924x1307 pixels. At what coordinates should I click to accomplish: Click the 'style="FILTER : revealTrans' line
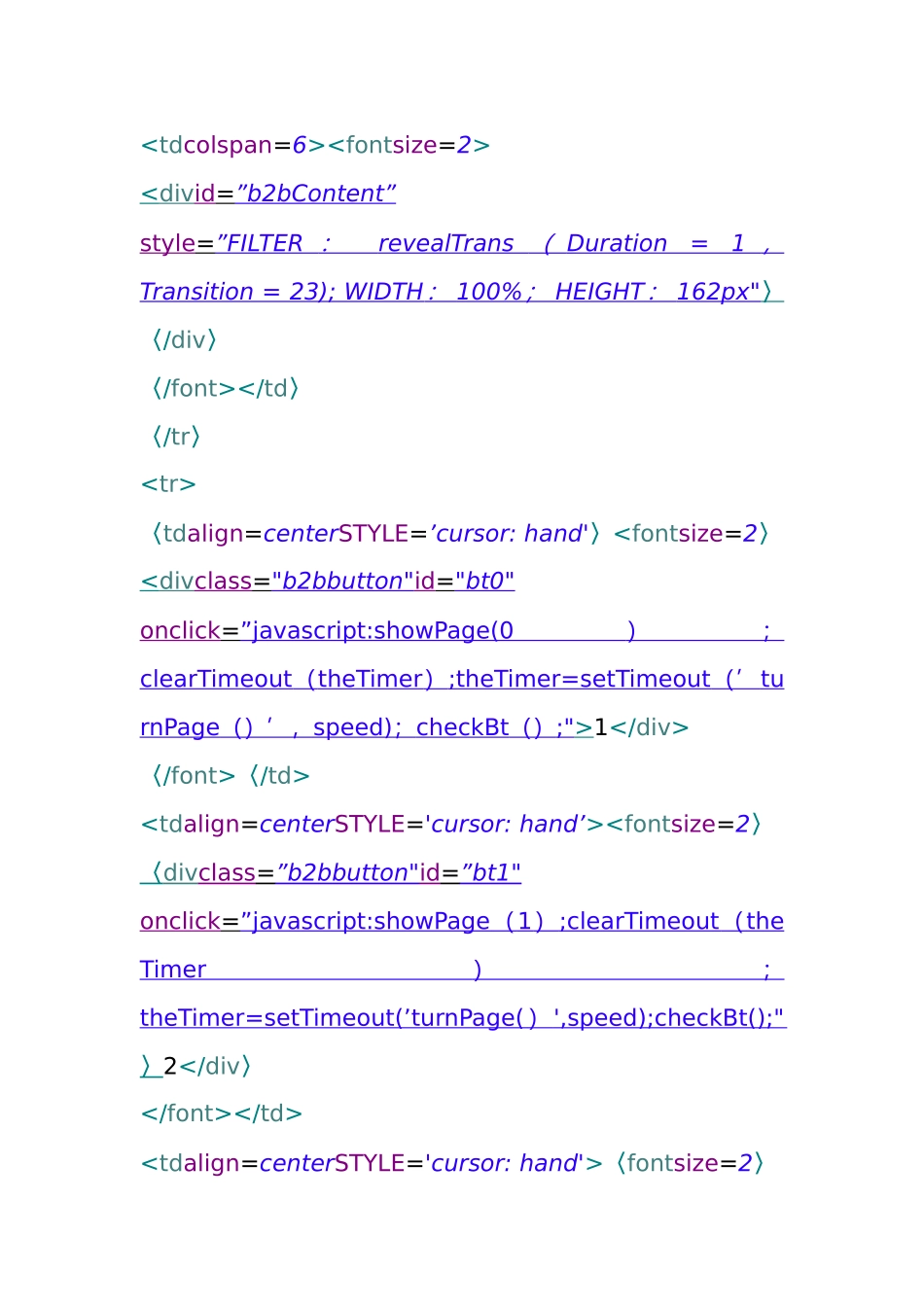(462, 243)
